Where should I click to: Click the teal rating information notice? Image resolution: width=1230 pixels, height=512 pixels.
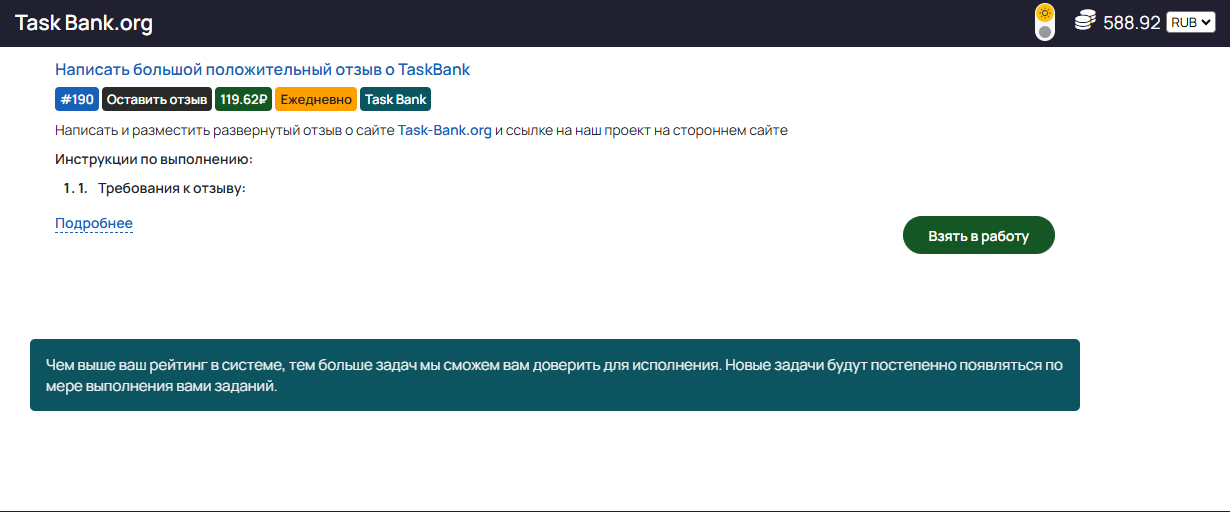(x=555, y=375)
